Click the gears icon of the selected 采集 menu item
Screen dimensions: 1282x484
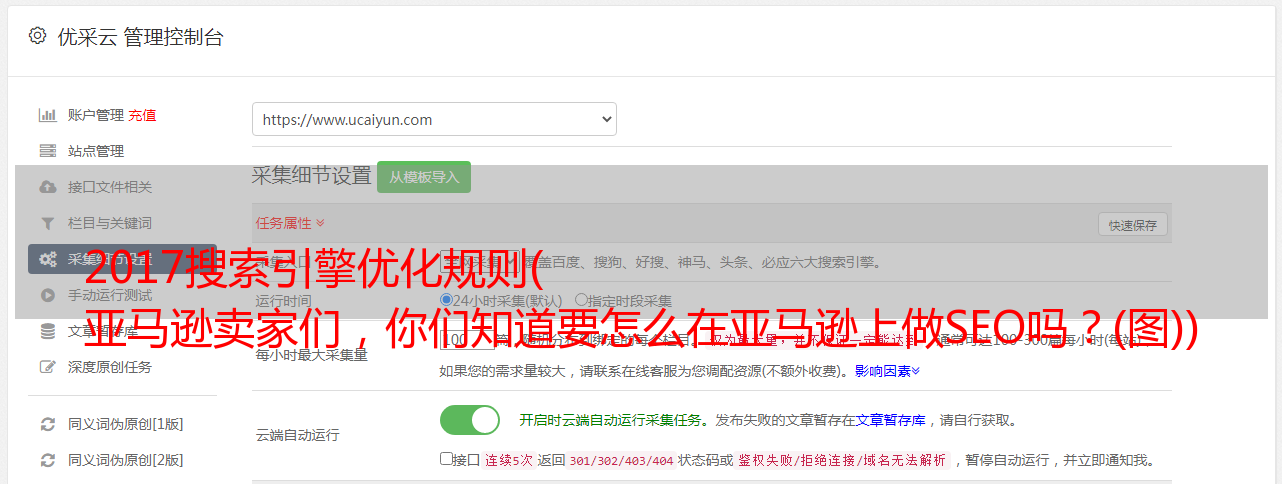pos(47,259)
